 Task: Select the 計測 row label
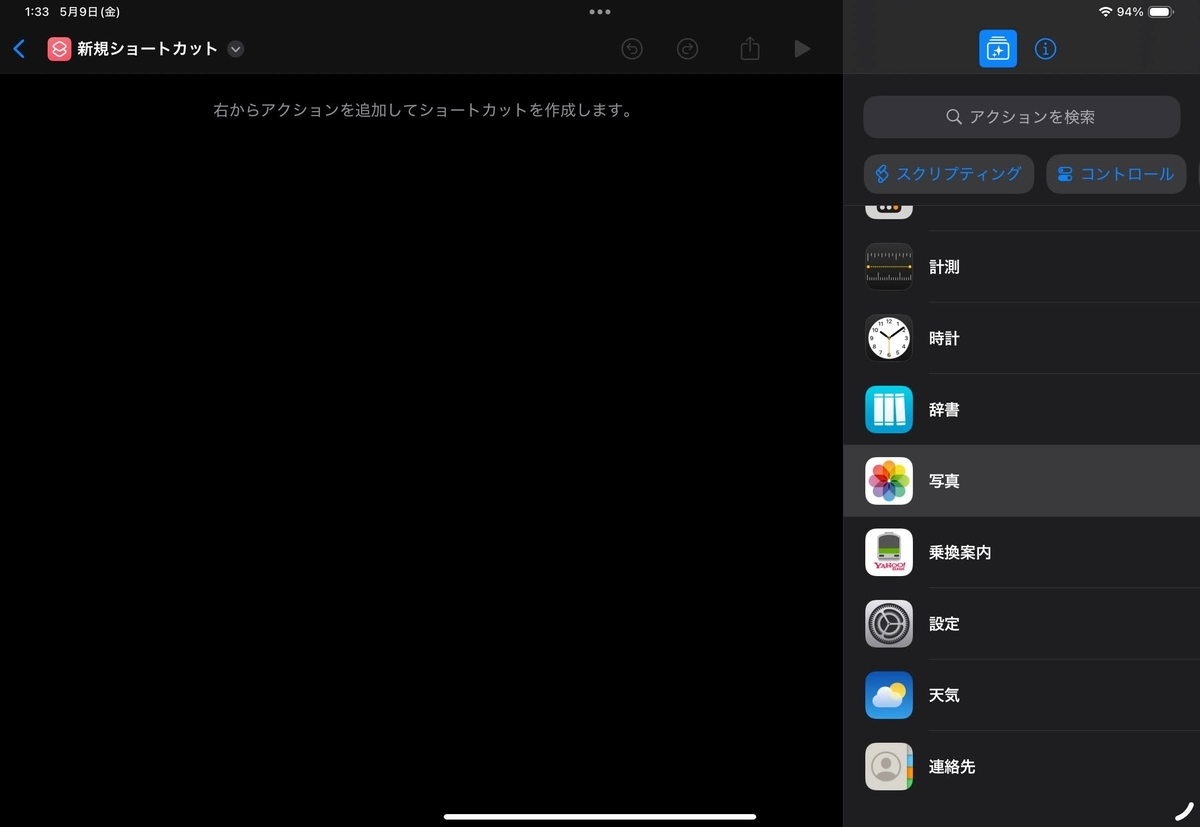click(944, 267)
